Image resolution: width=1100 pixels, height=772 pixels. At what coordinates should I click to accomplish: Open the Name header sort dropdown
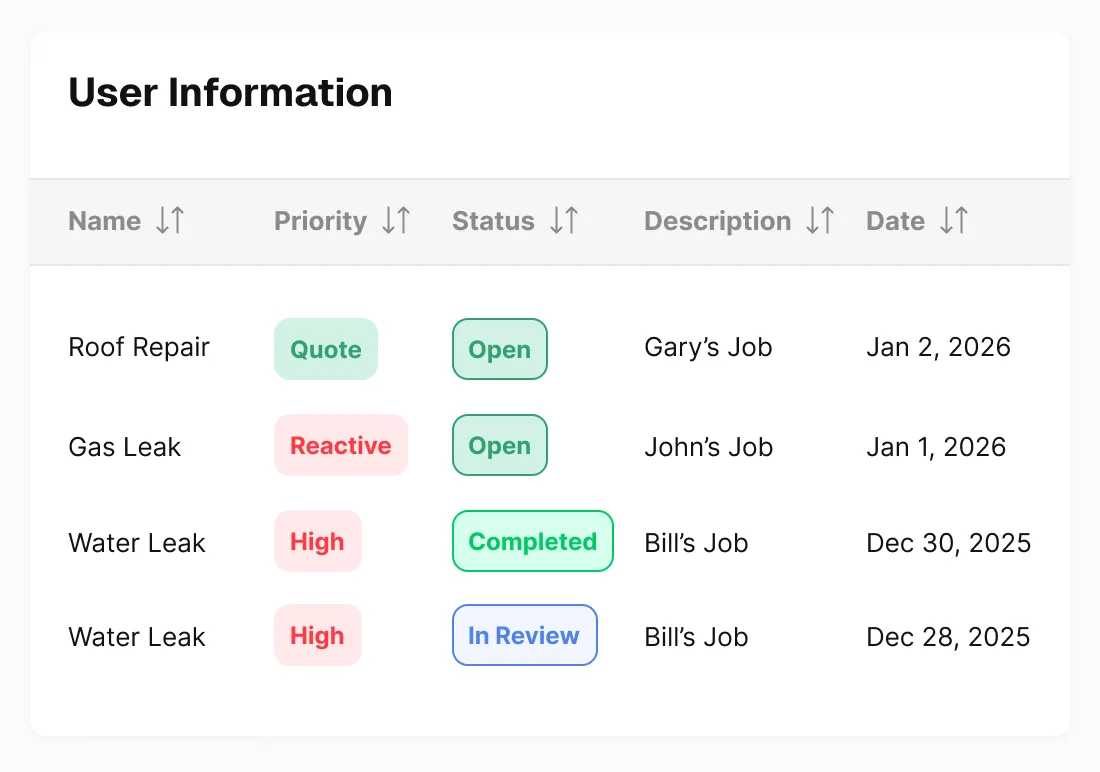tap(170, 221)
